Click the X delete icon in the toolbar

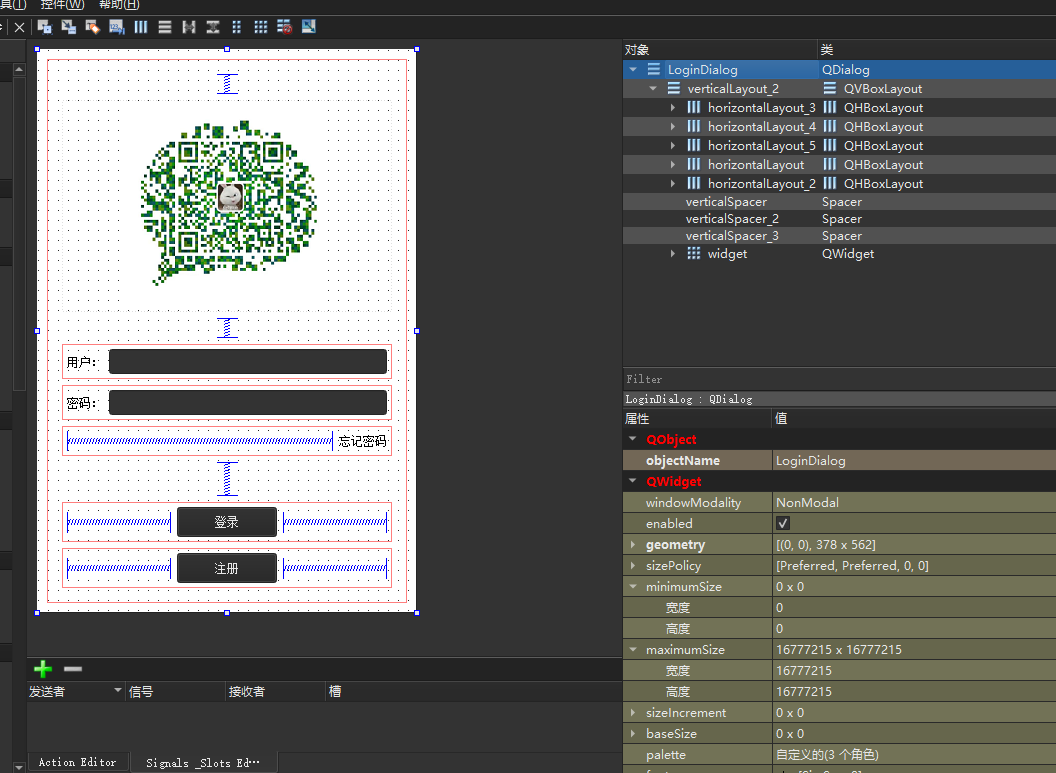click(x=20, y=28)
